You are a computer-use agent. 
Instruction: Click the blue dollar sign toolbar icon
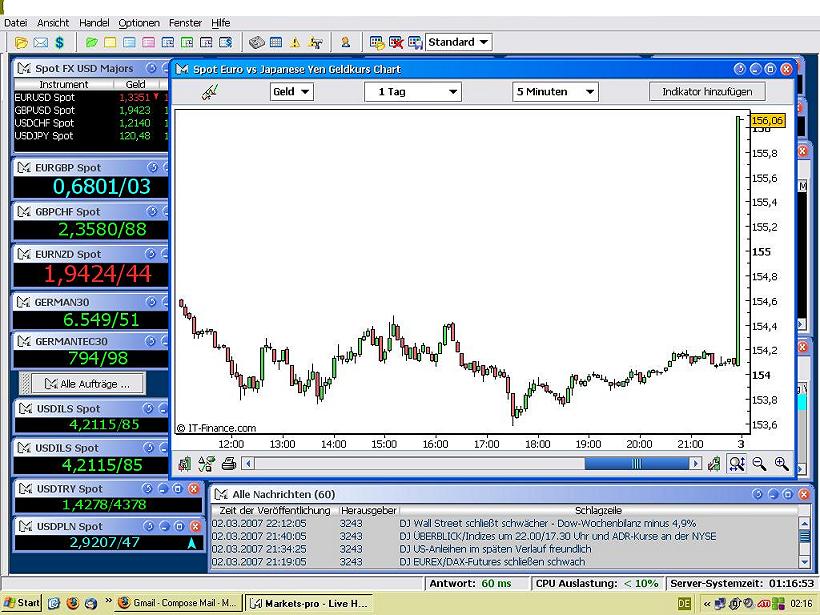coord(60,42)
